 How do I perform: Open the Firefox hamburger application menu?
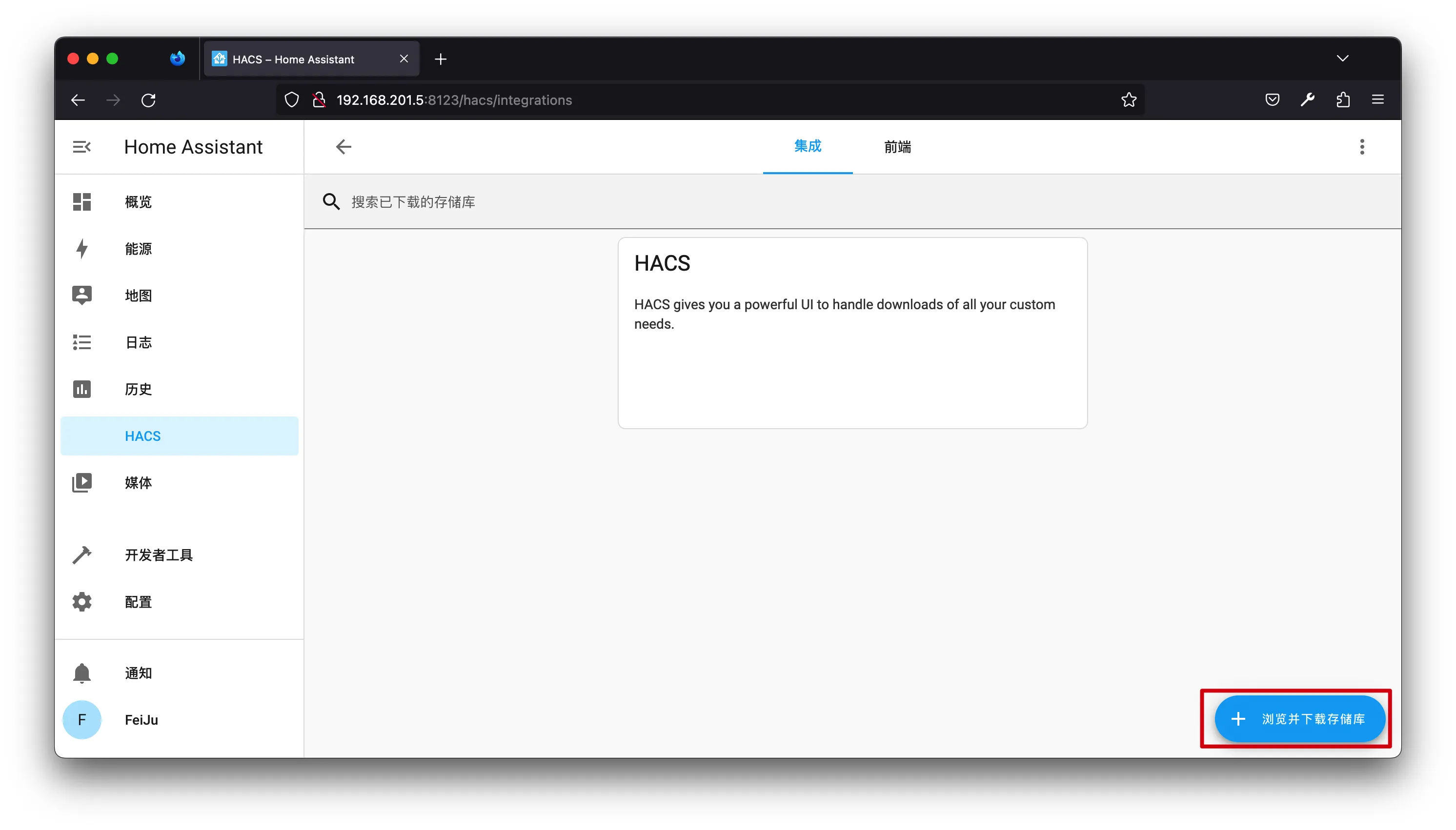click(1378, 100)
